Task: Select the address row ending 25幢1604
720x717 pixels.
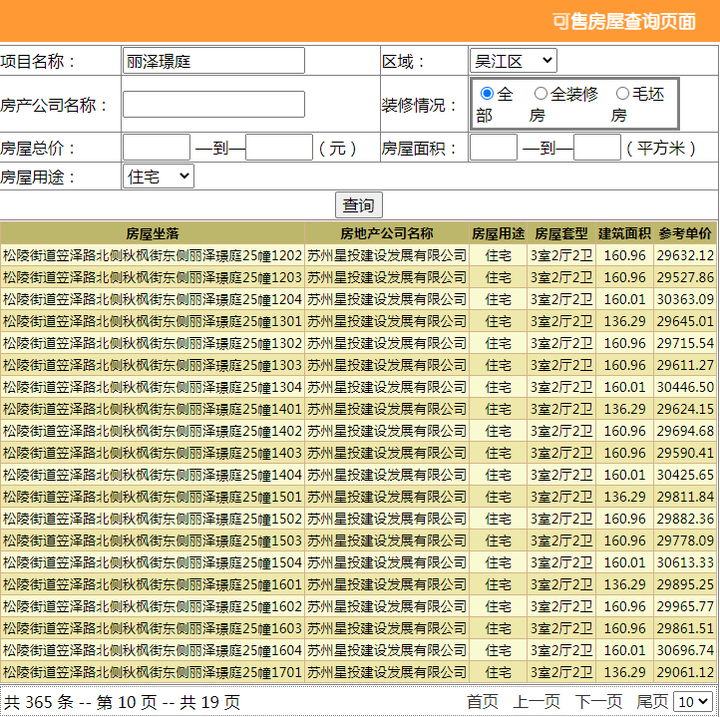Action: [152, 650]
